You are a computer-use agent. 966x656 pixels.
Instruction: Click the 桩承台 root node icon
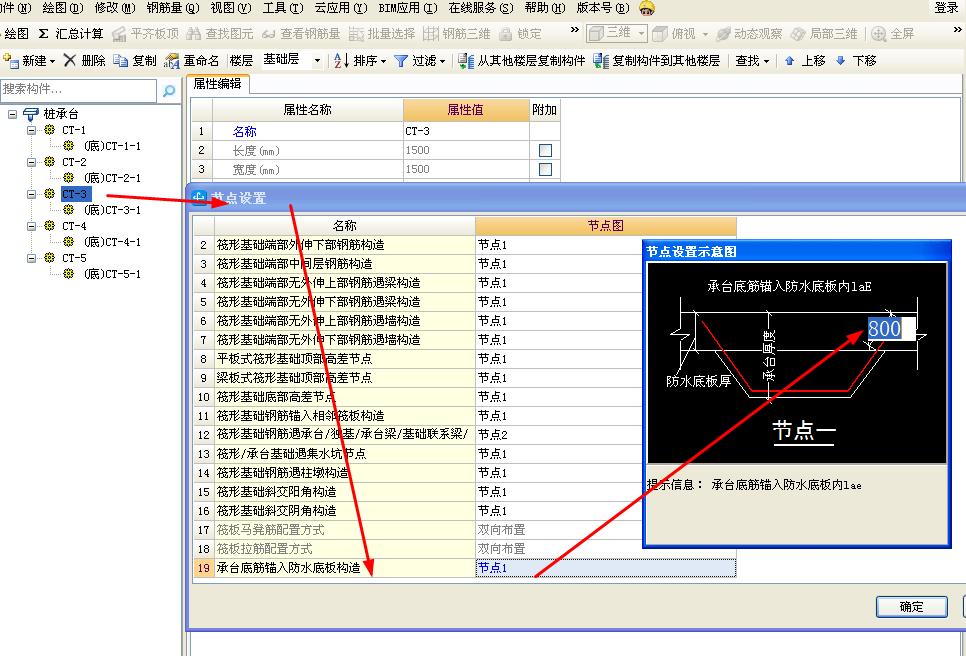31,114
